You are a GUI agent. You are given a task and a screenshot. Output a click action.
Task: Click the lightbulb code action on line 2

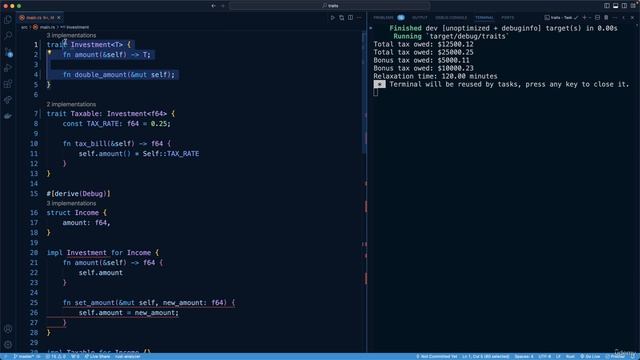pos(49,52)
